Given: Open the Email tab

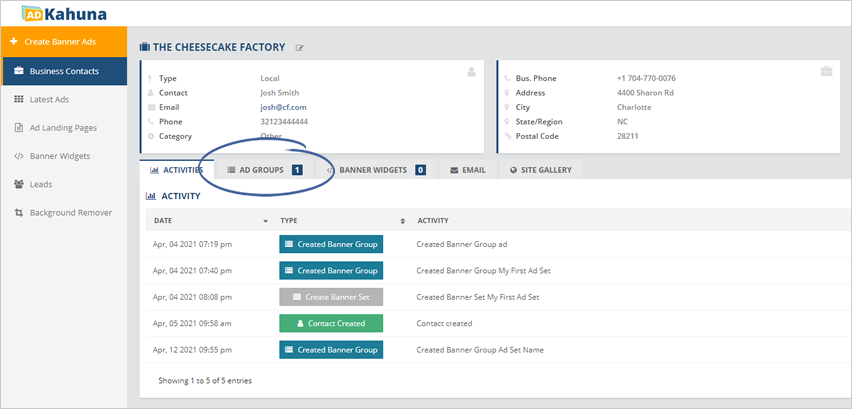Looking at the screenshot, I should point(467,170).
